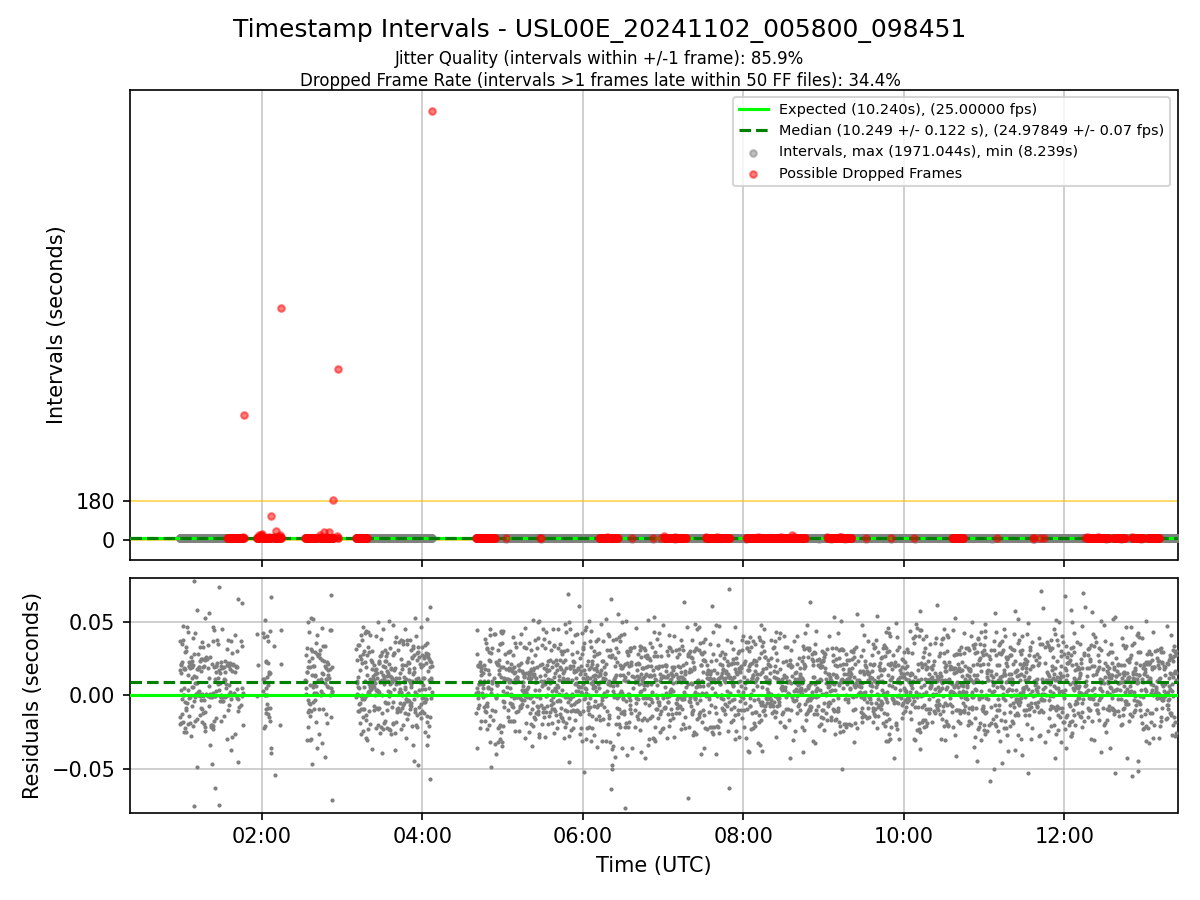The height and width of the screenshot is (900, 1200).
Task: Click the Intervals max/min legend entry
Action: click(x=928, y=151)
